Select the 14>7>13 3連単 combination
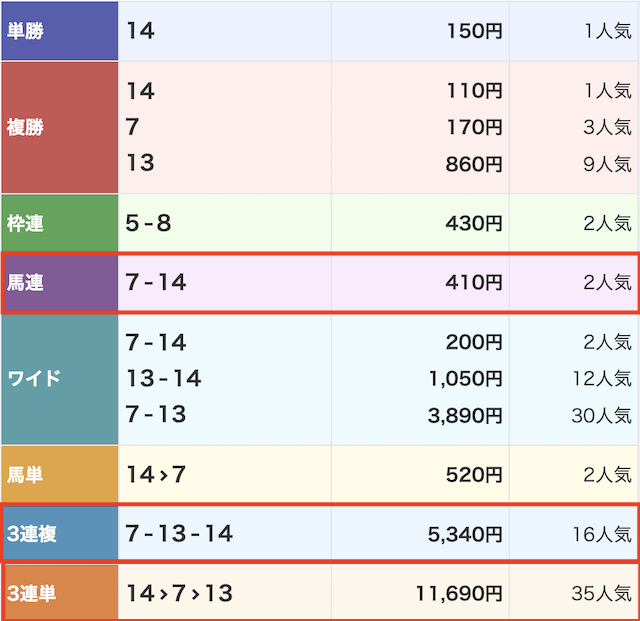Viewport: 640px width, 621px height. click(x=179, y=593)
